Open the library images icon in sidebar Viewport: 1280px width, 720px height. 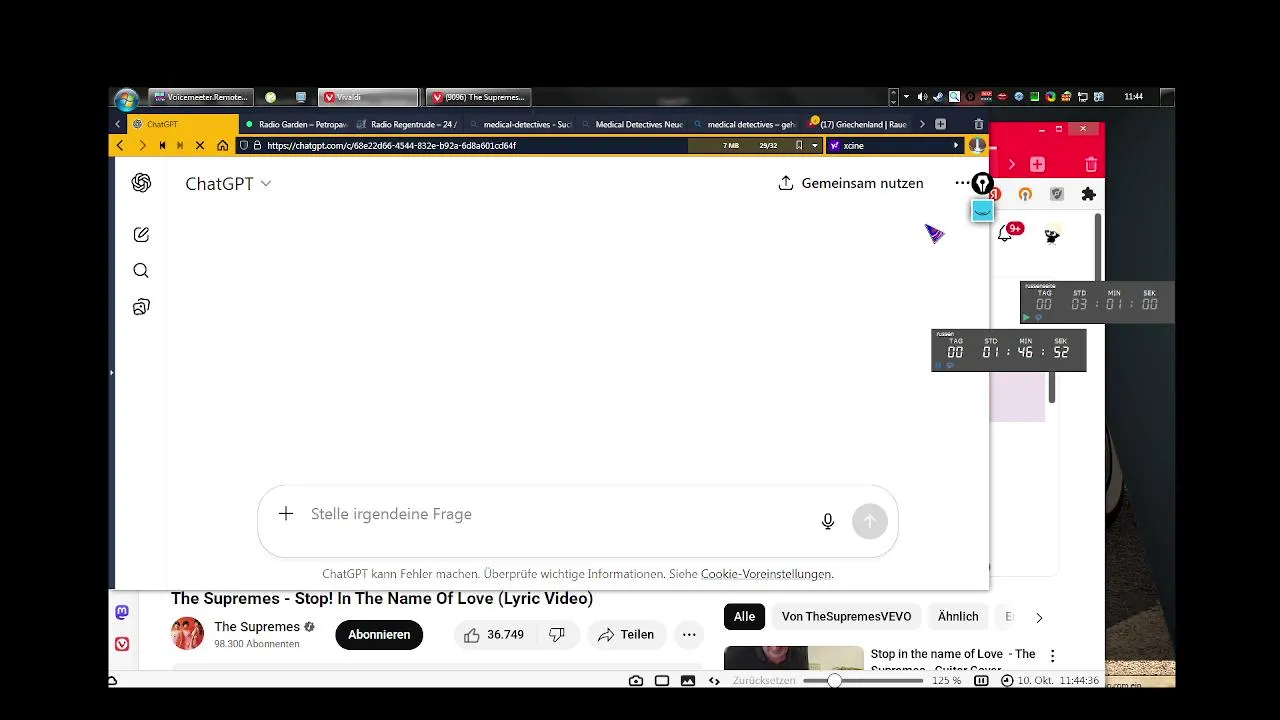pyautogui.click(x=141, y=307)
